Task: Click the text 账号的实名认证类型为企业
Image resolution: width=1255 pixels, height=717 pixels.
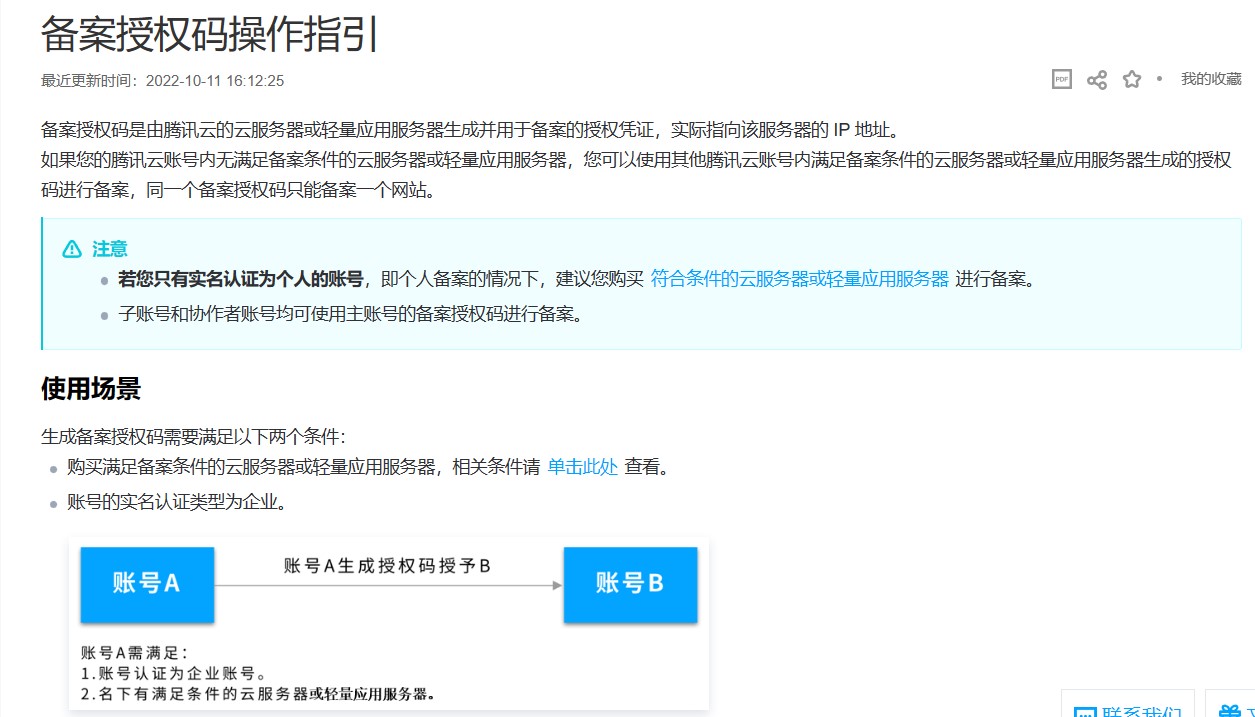Action: coord(177,502)
